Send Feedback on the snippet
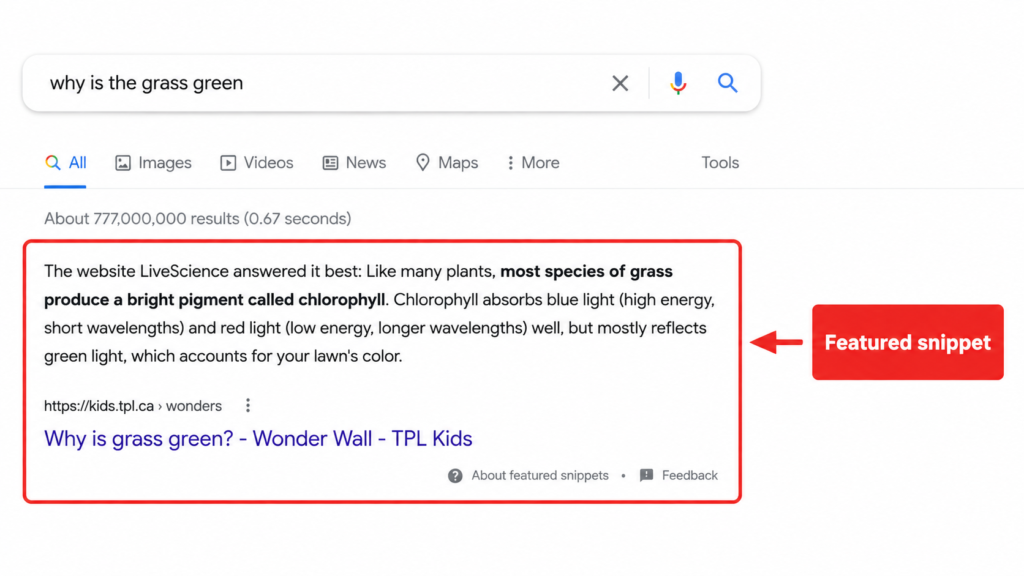The width and height of the screenshot is (1024, 576). 690,475
